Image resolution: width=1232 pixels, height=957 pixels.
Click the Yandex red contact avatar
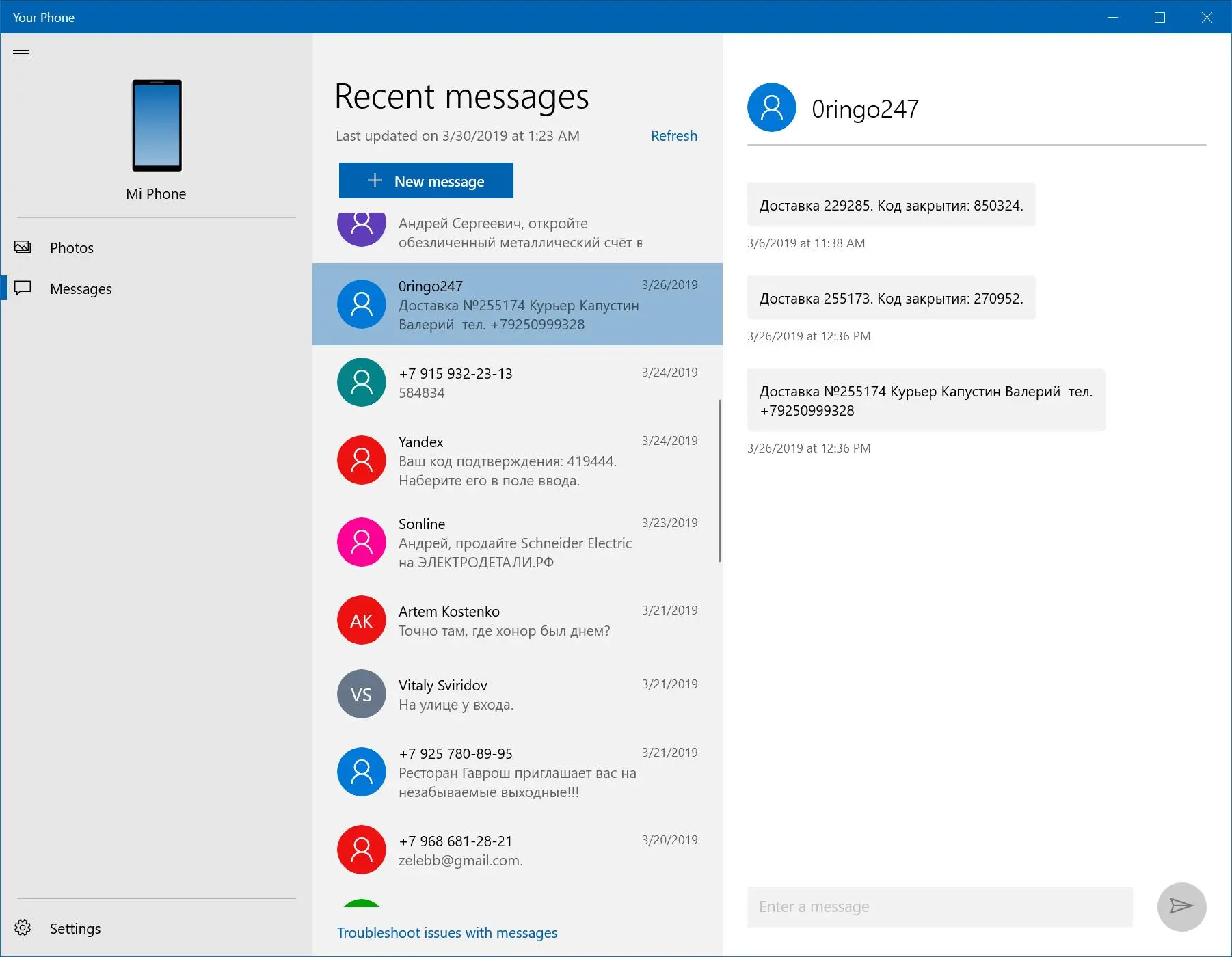coord(362,460)
